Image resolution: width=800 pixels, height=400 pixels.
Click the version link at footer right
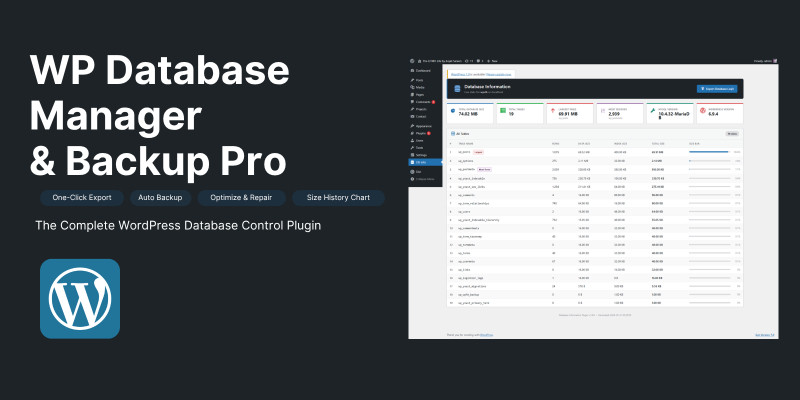click(x=765, y=335)
